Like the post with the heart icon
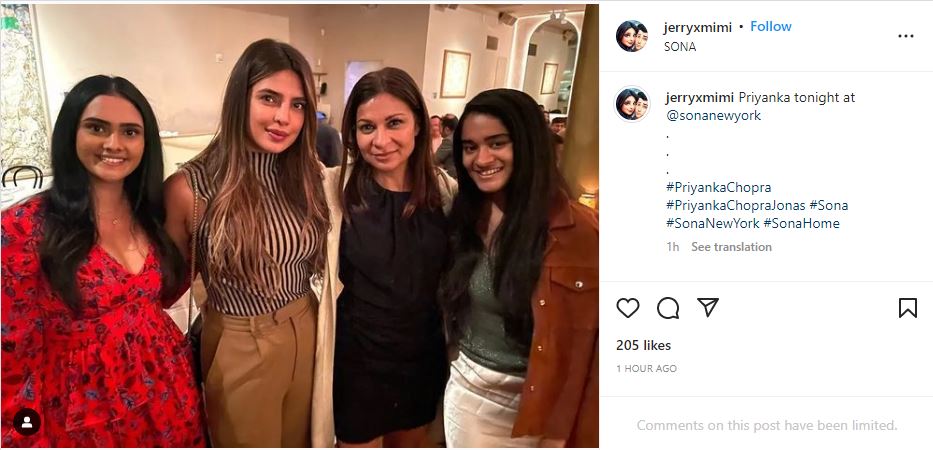Screen dimensions: 933x450 tap(627, 308)
